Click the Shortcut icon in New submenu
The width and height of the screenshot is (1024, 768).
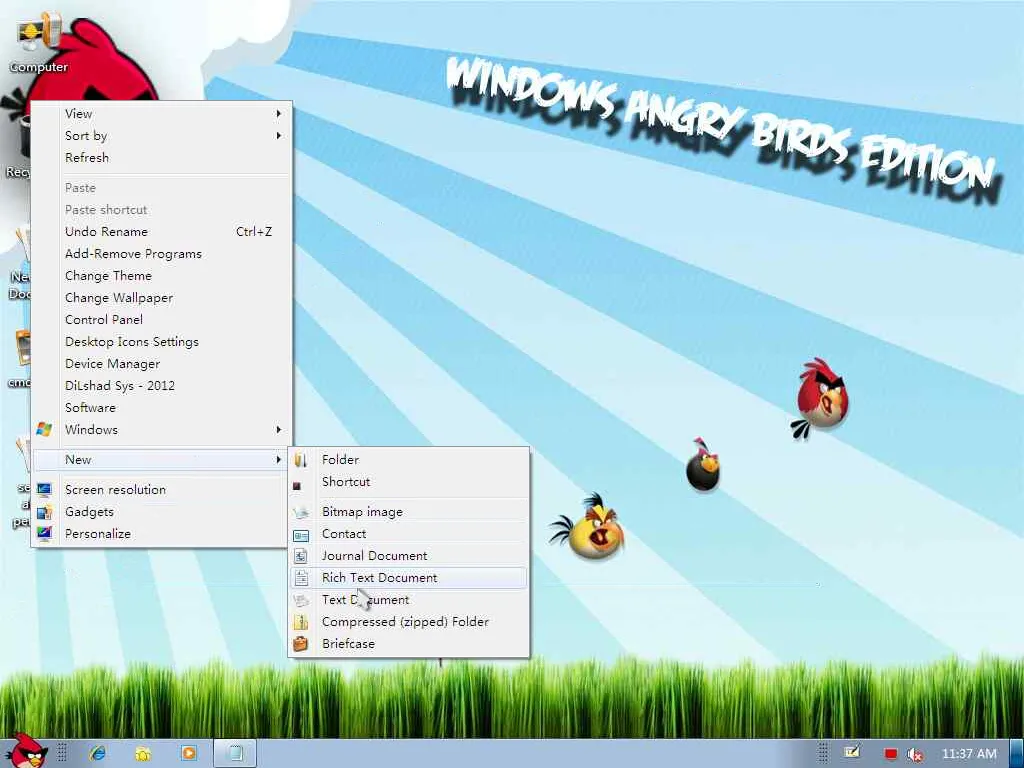coord(297,485)
